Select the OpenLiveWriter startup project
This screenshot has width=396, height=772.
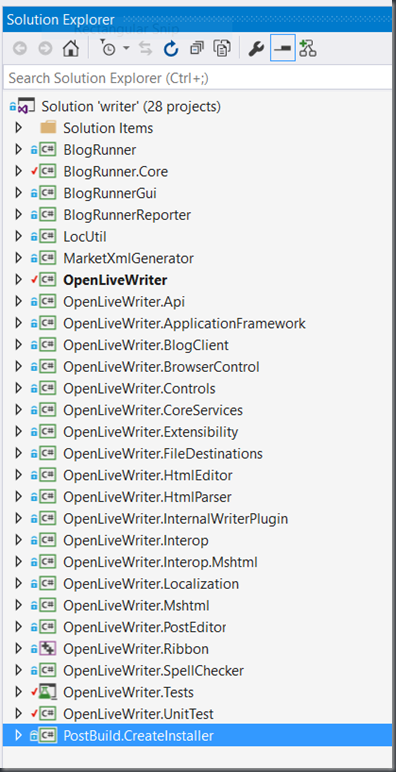point(115,280)
